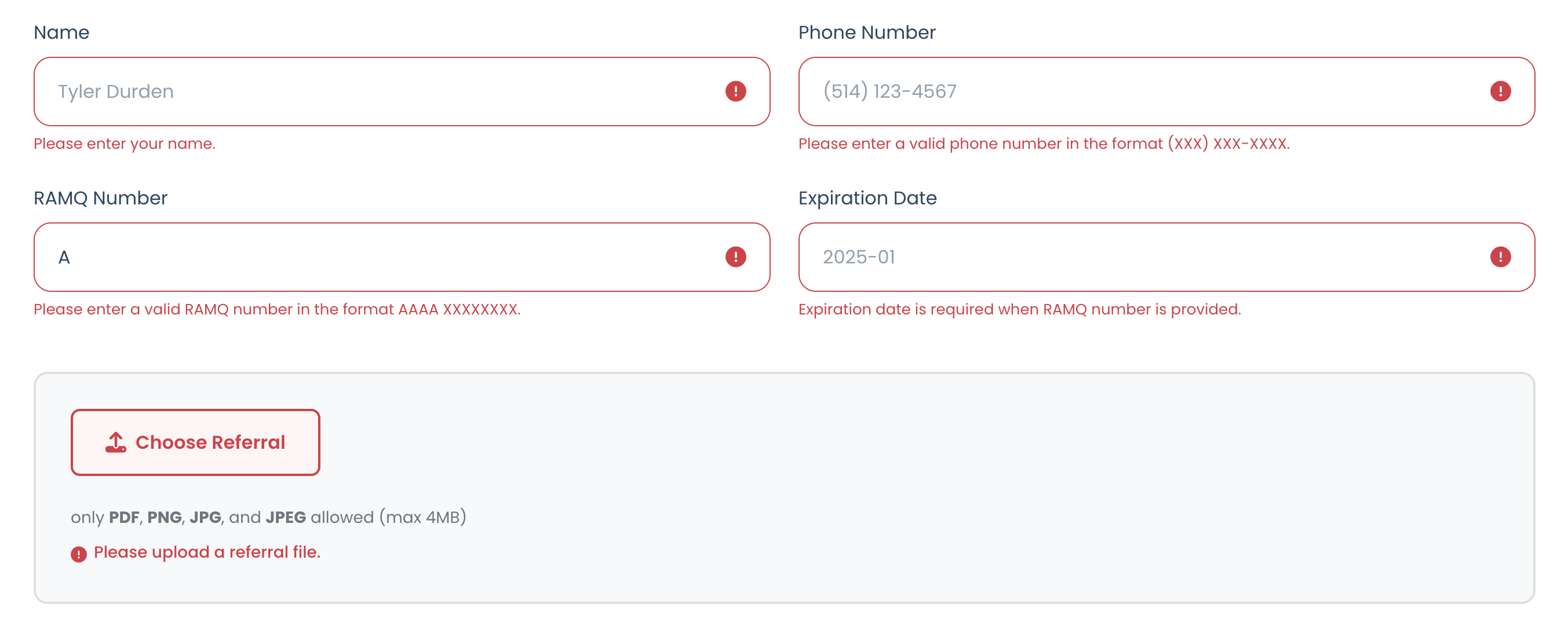Click the error icon in RAMQ Number field
The height and width of the screenshot is (637, 1568).
pos(735,257)
